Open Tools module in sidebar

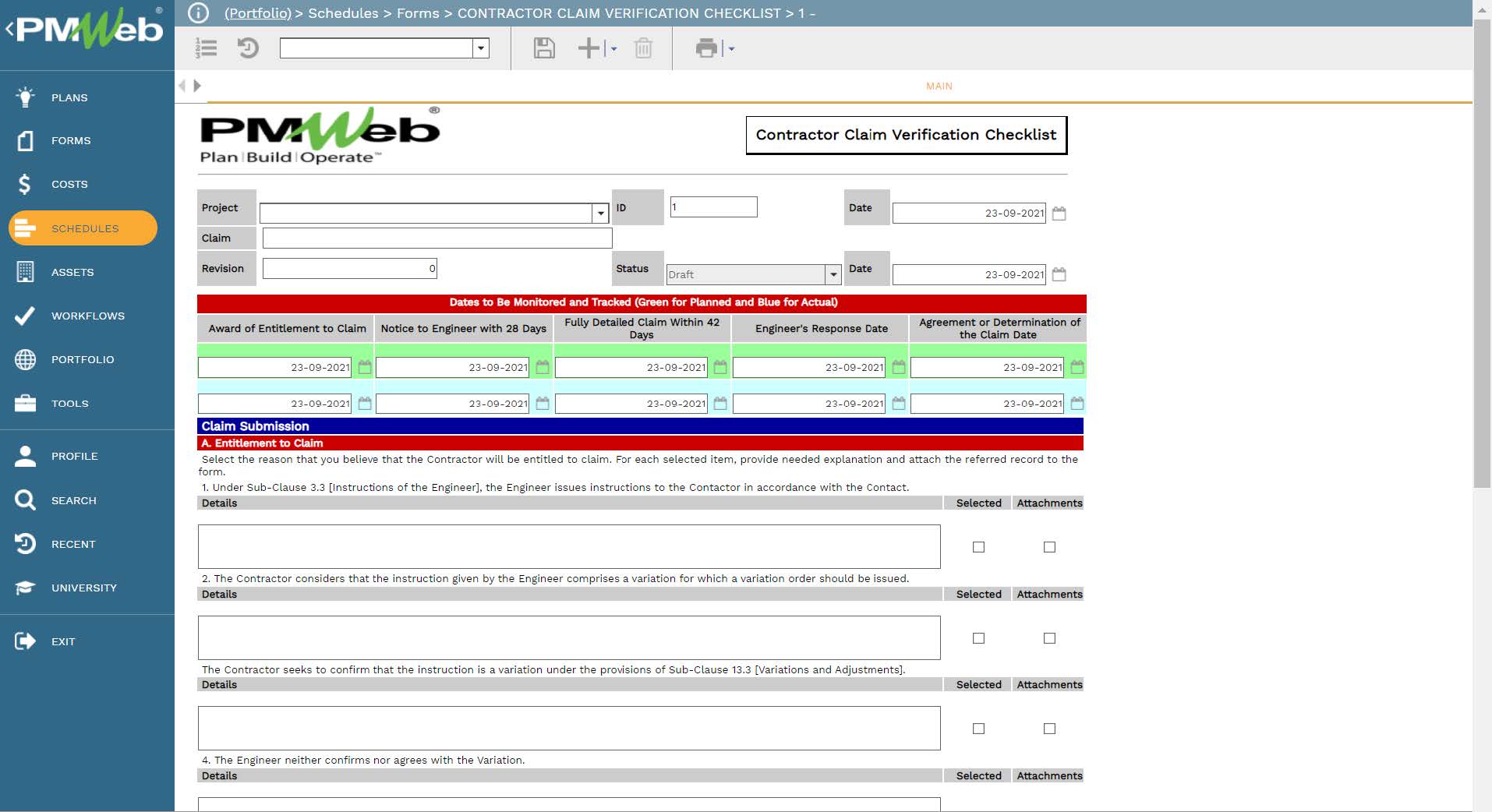69,404
